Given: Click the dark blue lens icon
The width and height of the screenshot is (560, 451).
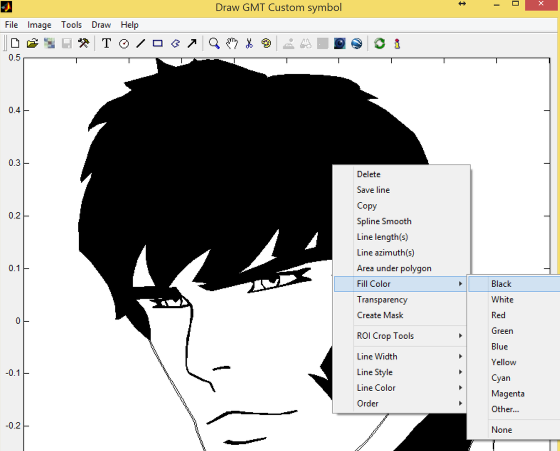Looking at the screenshot, I should [340, 44].
